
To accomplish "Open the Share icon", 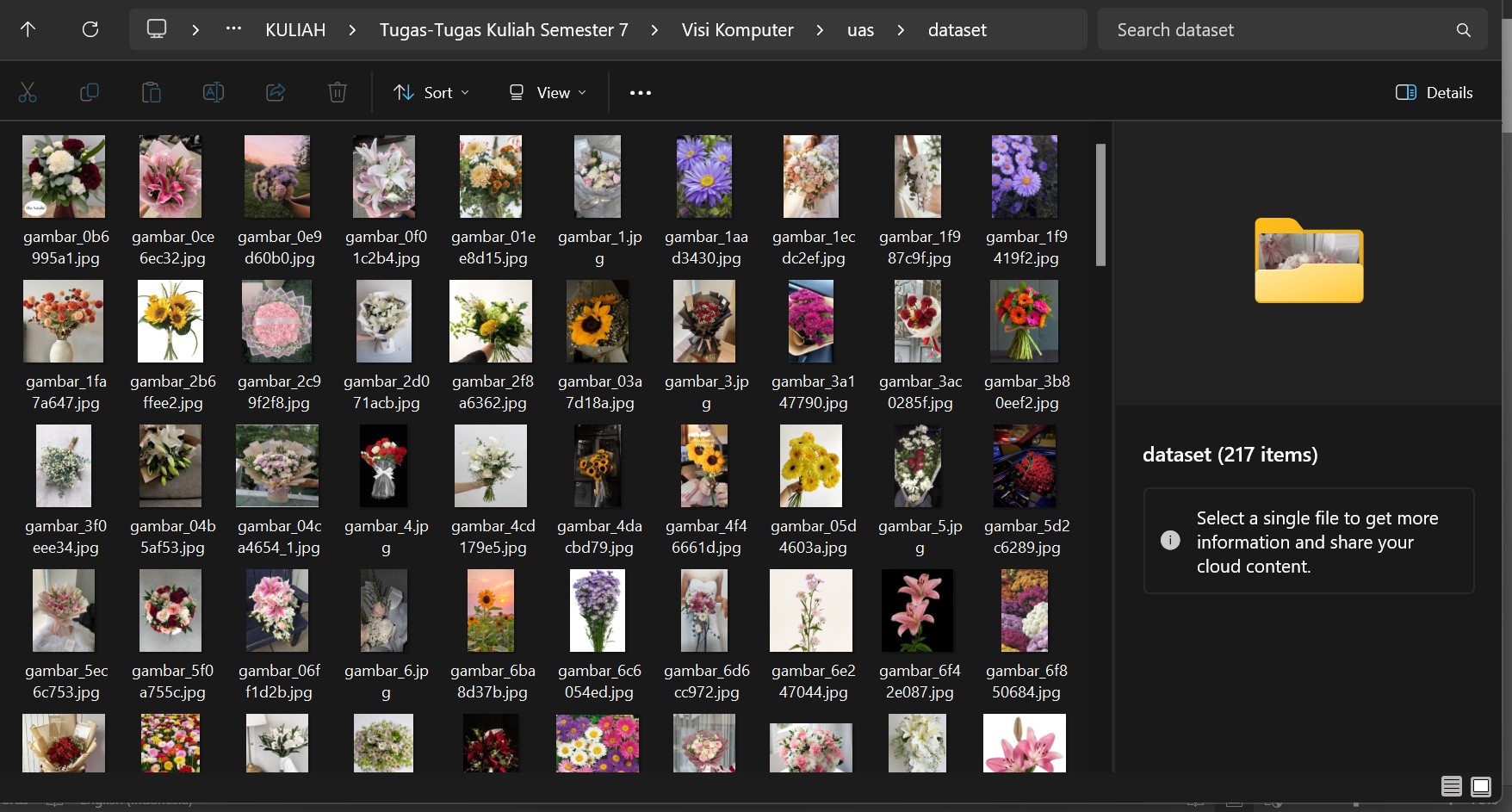I will pyautogui.click(x=276, y=92).
